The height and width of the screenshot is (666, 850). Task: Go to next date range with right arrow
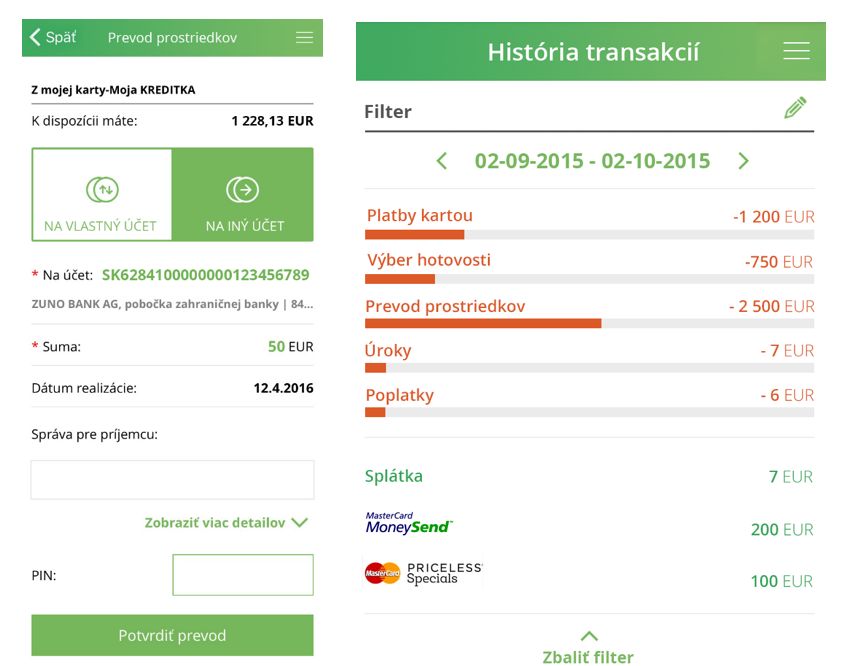[x=743, y=161]
